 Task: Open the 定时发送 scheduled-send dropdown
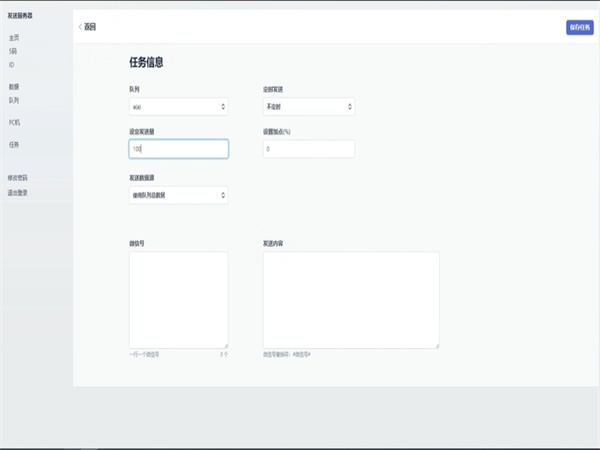pos(308,106)
